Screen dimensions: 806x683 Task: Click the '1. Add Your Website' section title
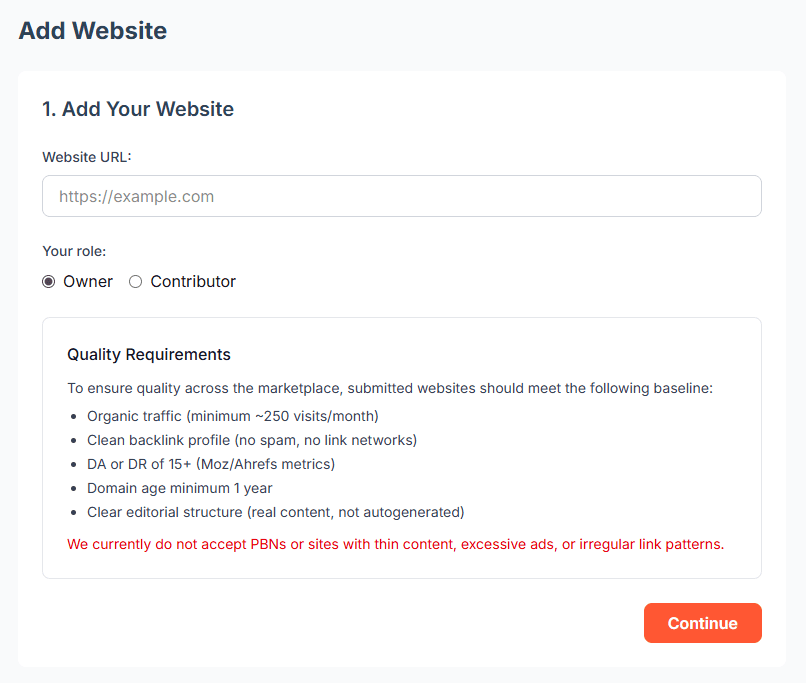137,109
